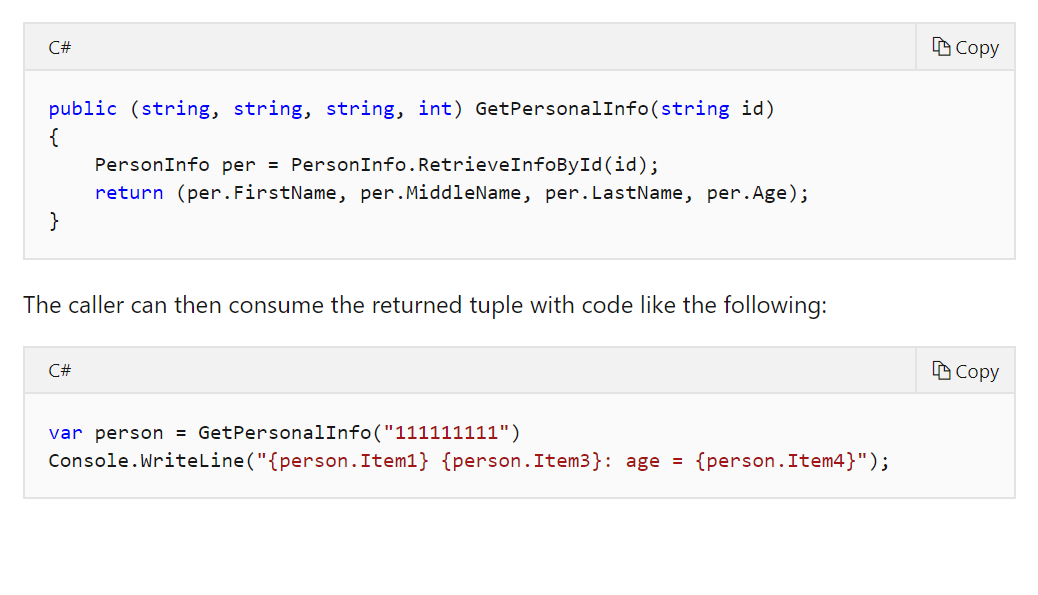Click the Copy button for the first snippet
Image resolution: width=1038 pixels, height=595 pixels.
coord(964,46)
